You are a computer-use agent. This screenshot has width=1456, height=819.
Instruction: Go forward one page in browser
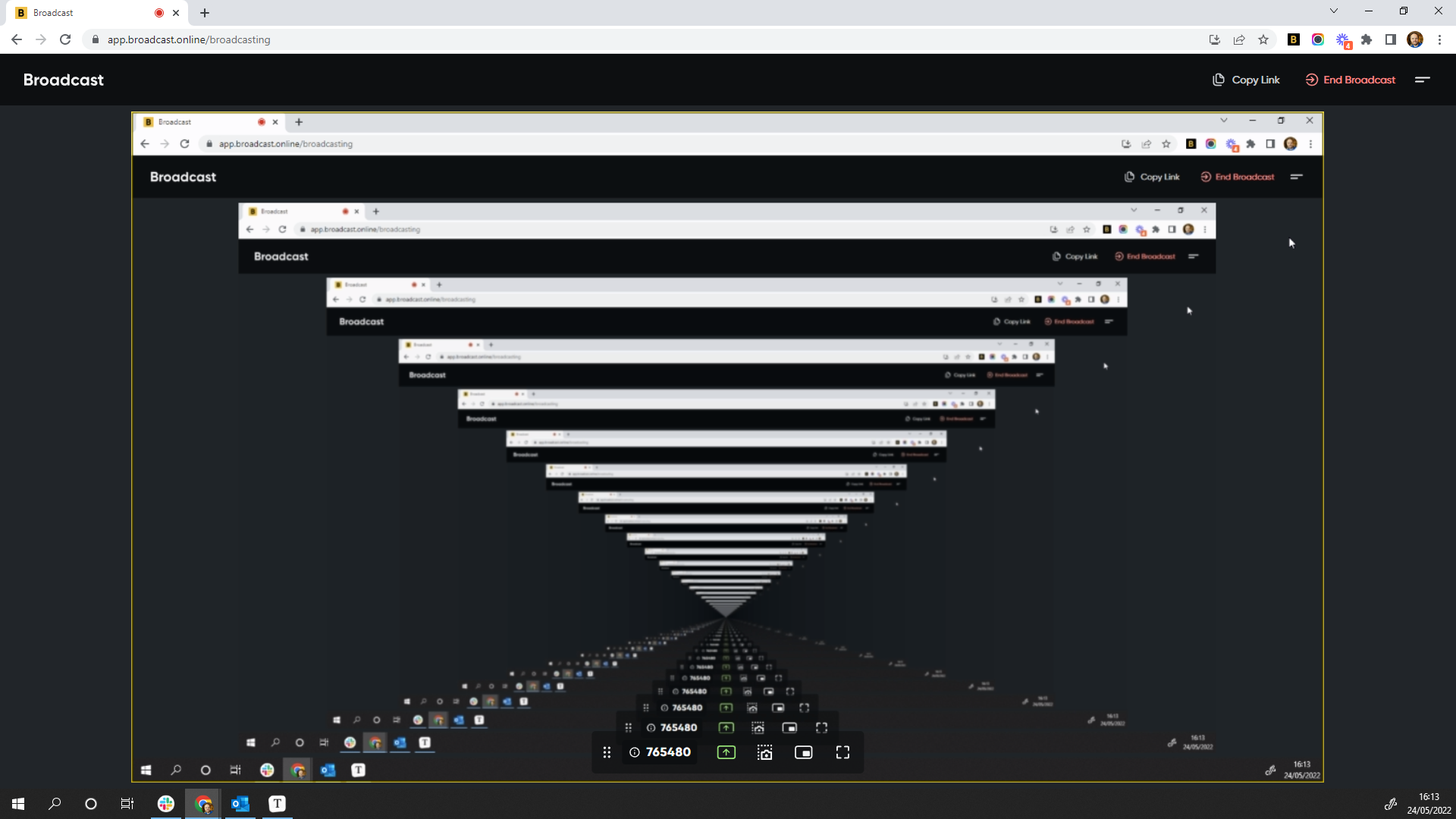pos(41,39)
